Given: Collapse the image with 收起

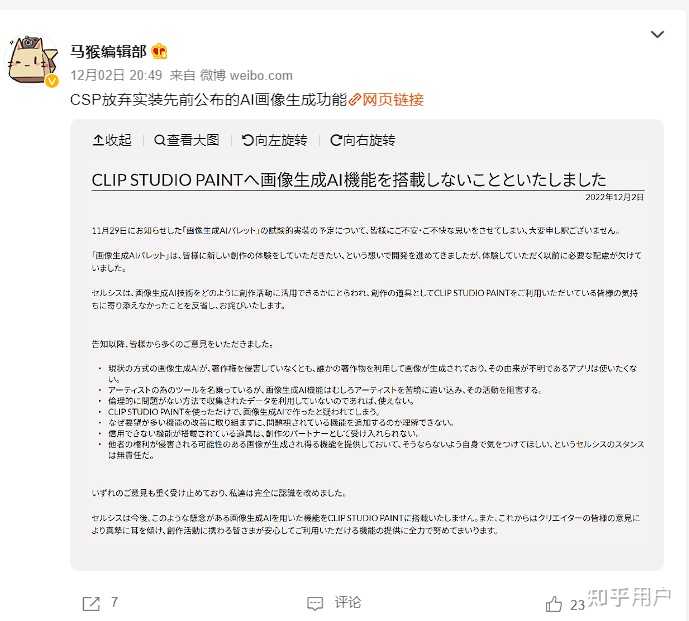Looking at the screenshot, I should point(112,140).
